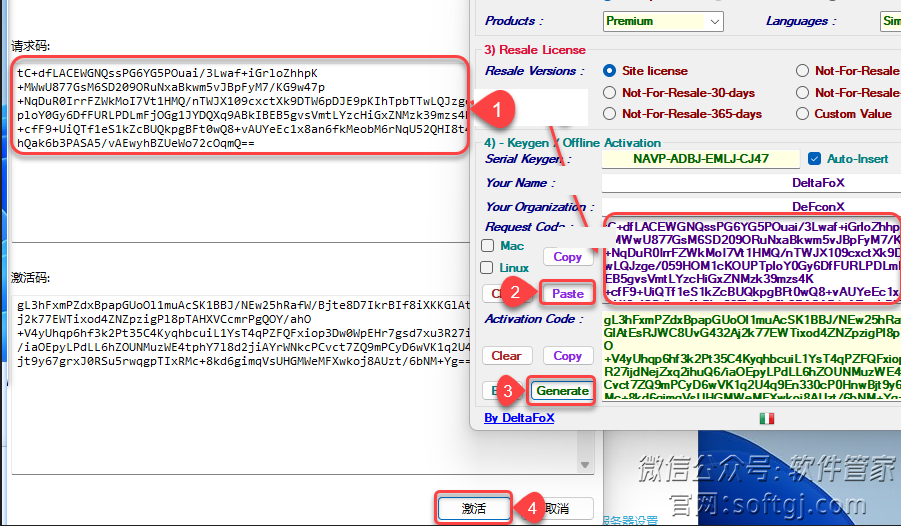Click the Your Organization field containing DeFconX
This screenshot has height=526, width=901.
751,206
